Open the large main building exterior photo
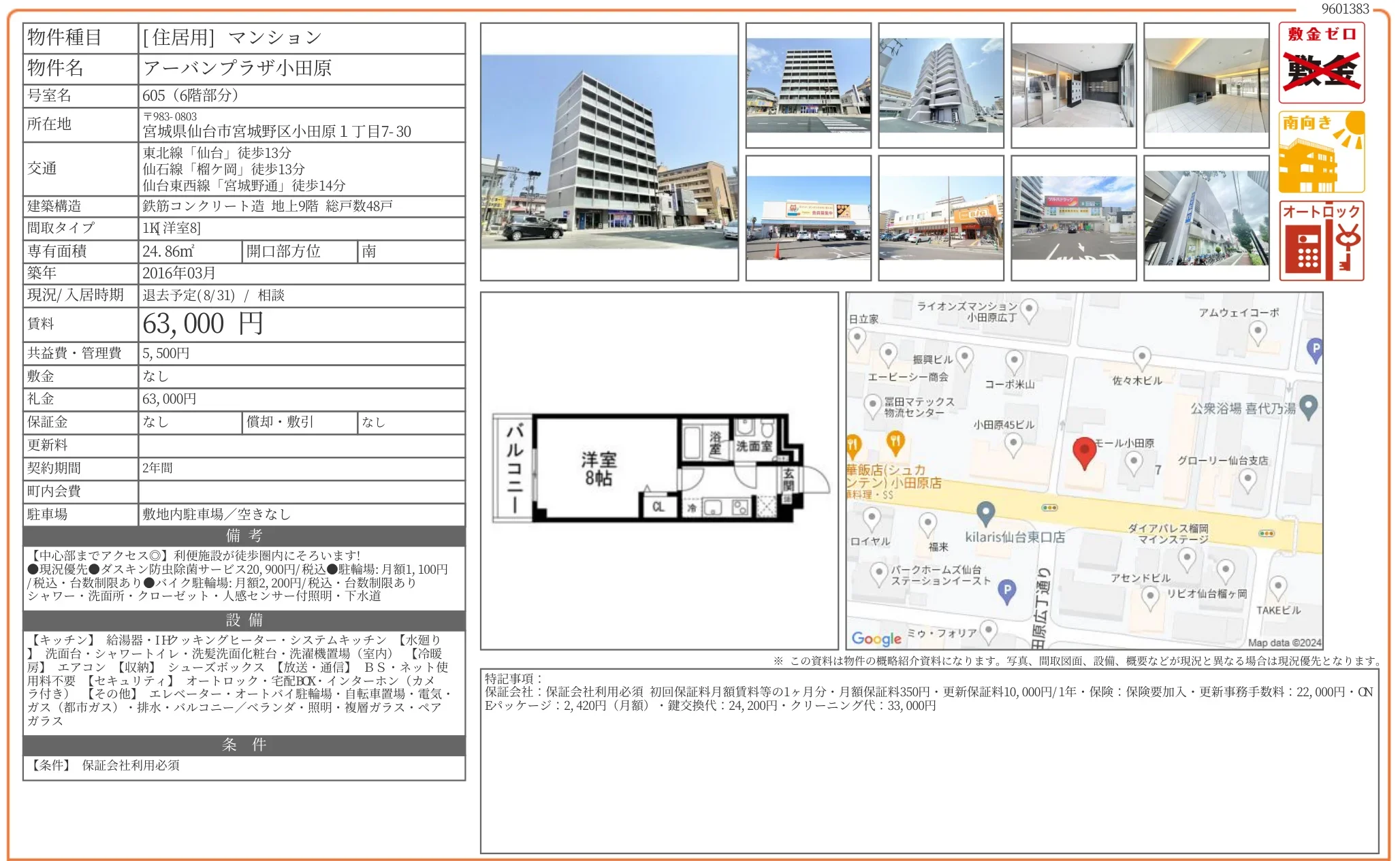 coord(609,152)
